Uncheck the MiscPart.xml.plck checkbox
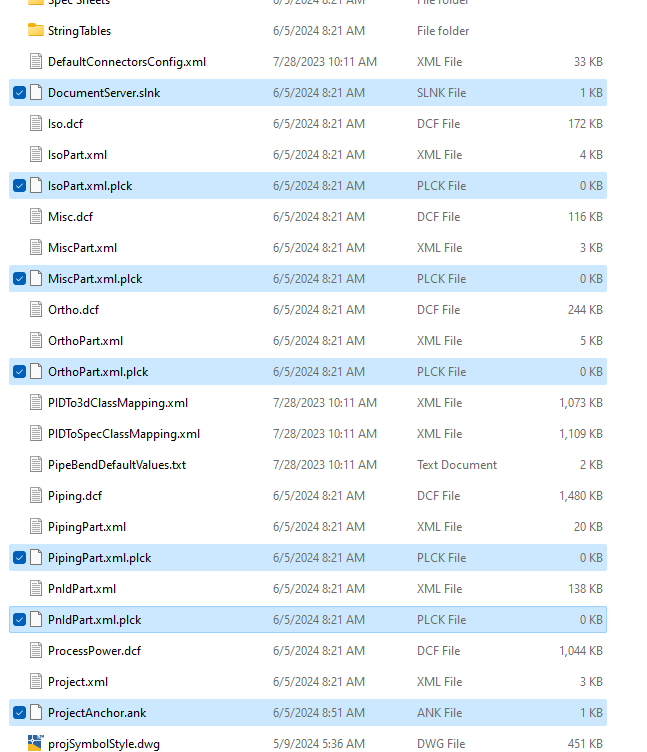The image size is (647, 752). (19, 279)
